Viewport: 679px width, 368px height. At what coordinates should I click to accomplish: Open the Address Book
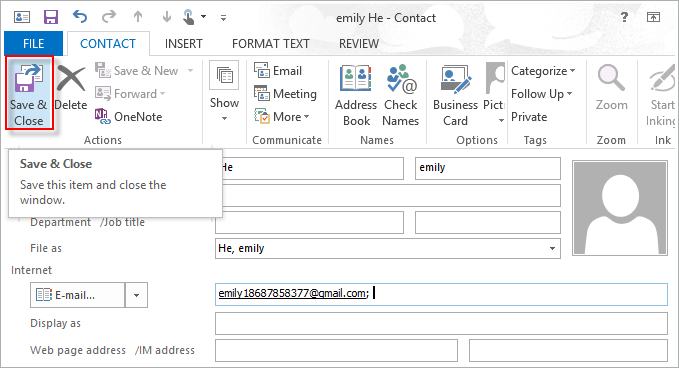pyautogui.click(x=356, y=95)
